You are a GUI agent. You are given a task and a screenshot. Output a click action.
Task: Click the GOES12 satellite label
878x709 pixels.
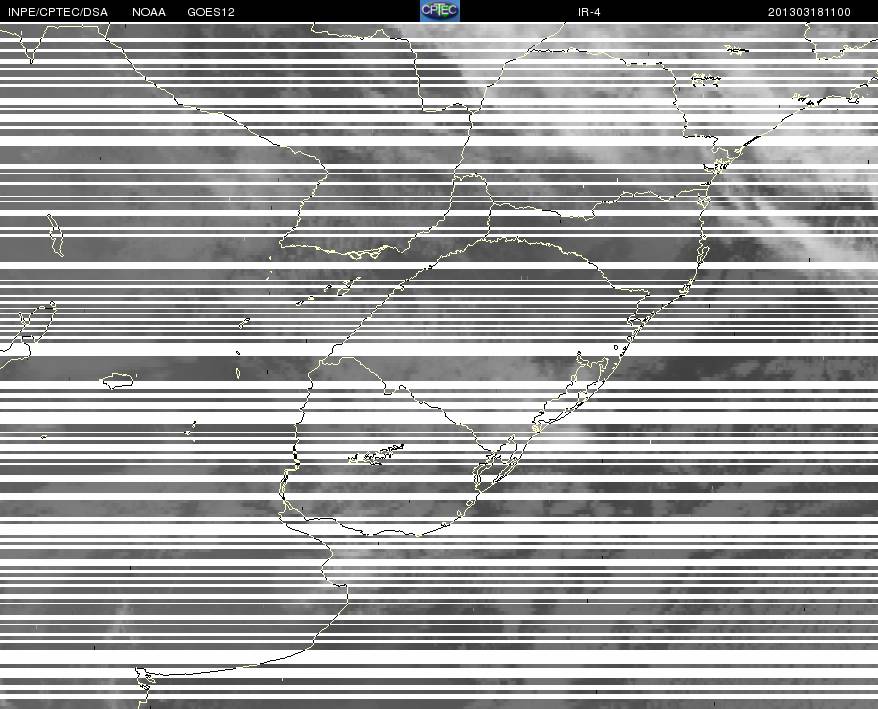211,12
